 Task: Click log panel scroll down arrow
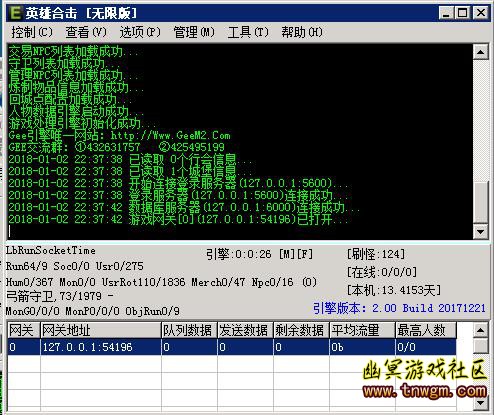click(481, 231)
